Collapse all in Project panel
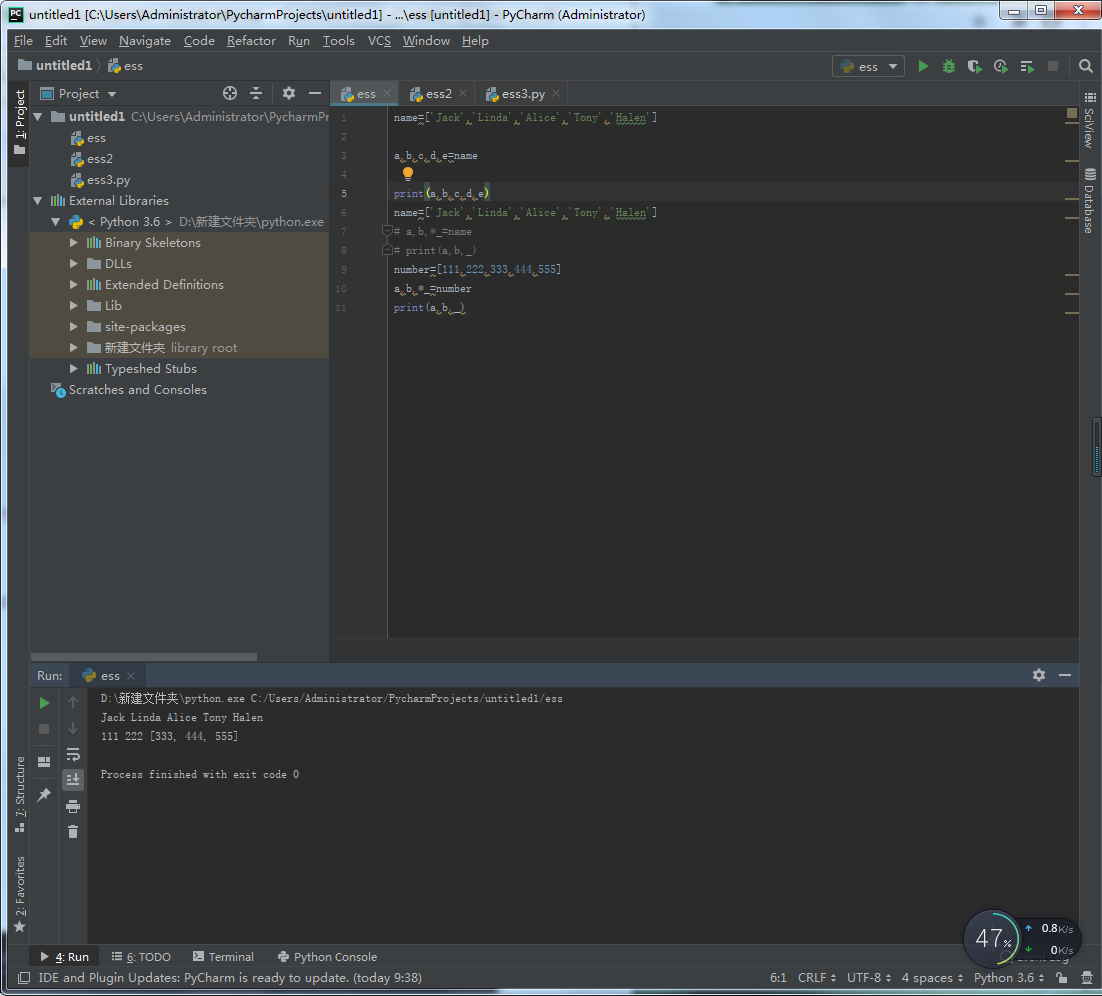This screenshot has width=1102, height=996. pyautogui.click(x=256, y=93)
